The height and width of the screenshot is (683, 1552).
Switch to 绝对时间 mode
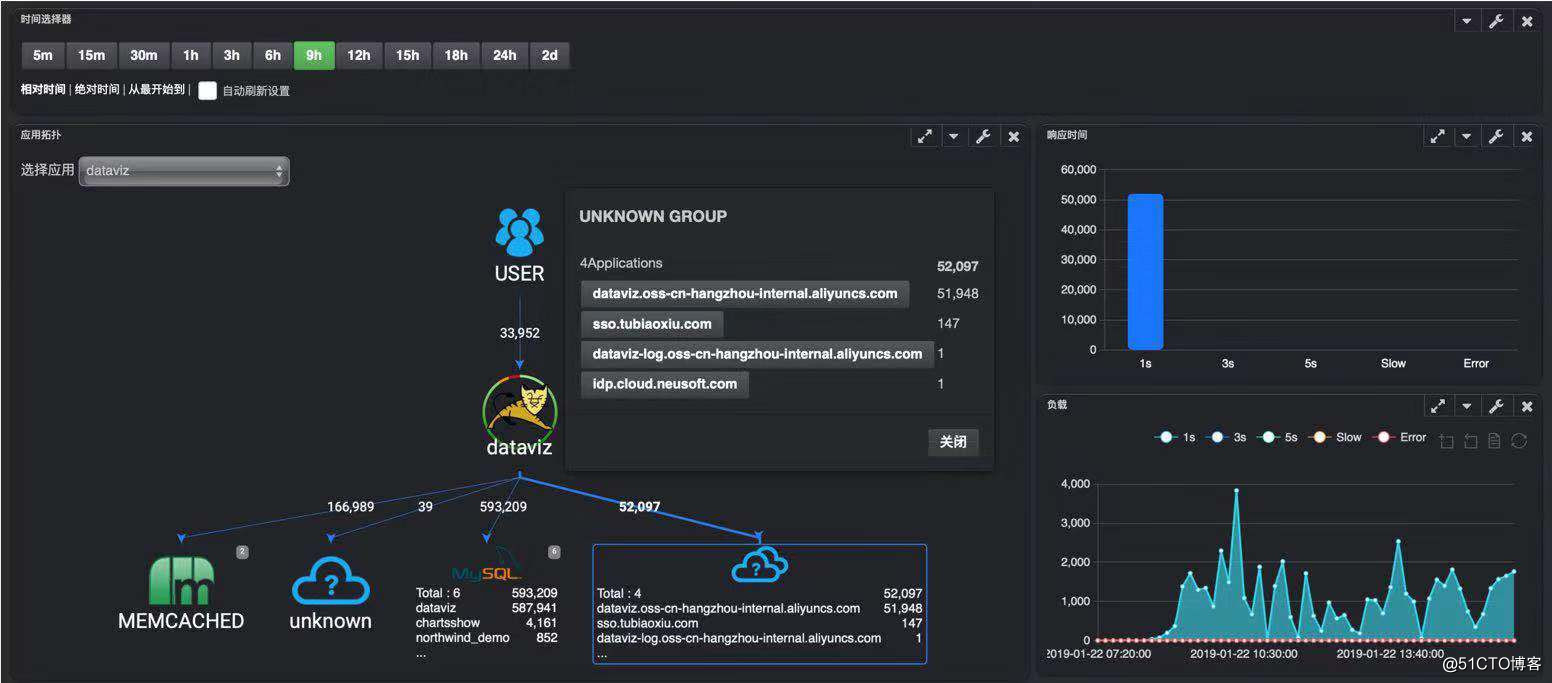[x=97, y=90]
